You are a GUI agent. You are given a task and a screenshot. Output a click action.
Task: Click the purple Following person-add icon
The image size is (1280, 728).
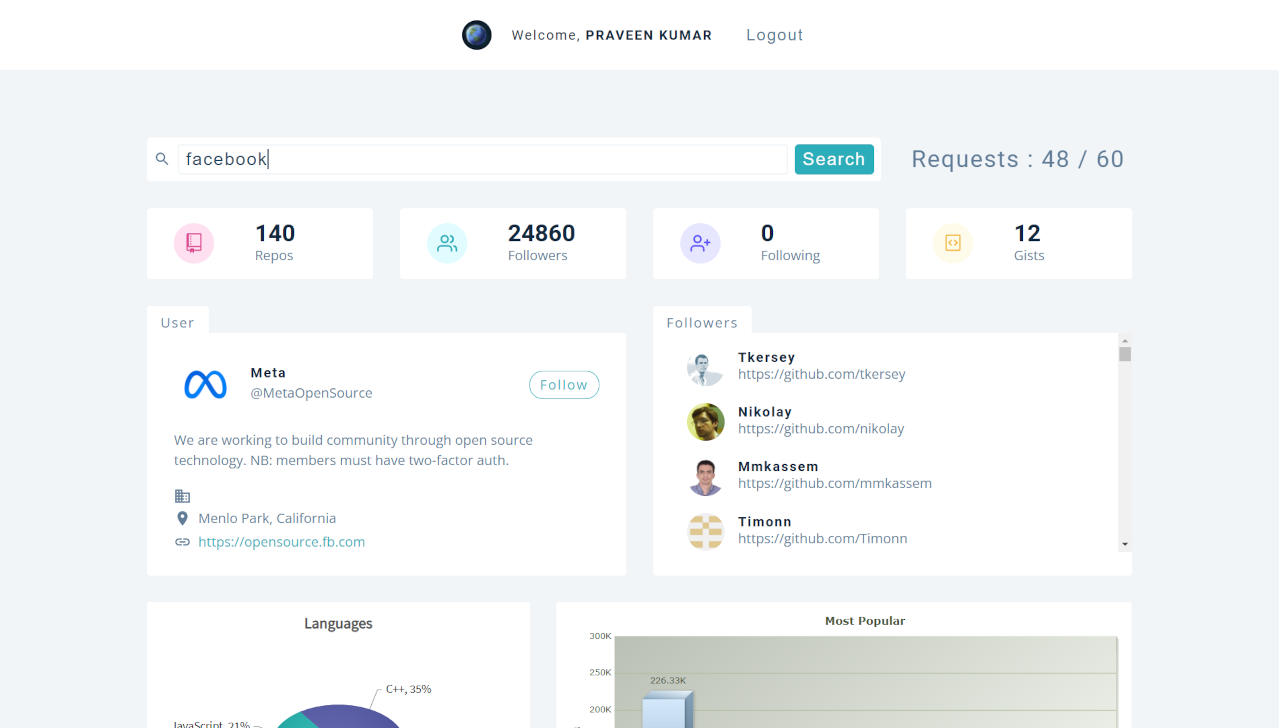(x=700, y=243)
